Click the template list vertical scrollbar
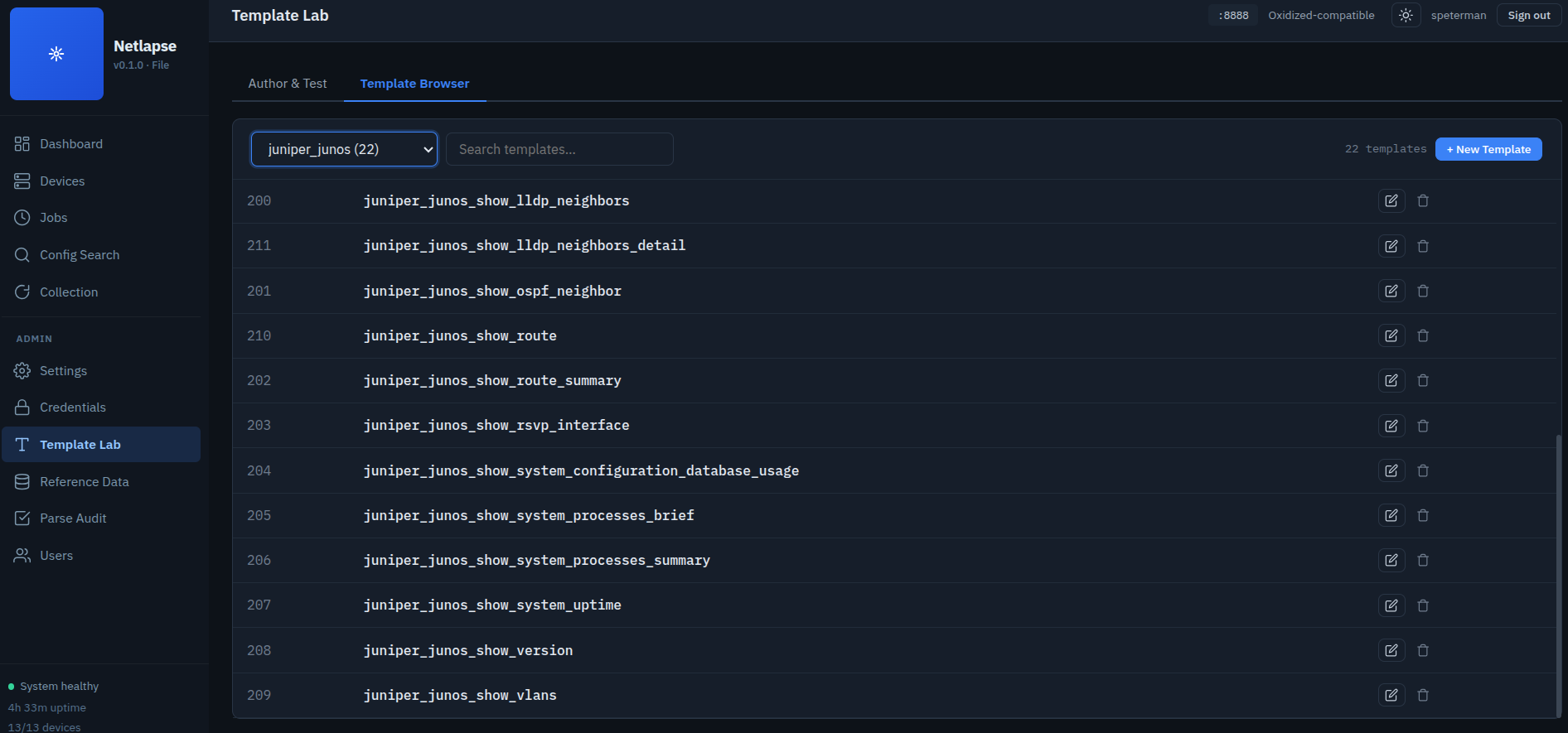1568x733 pixels. [1558, 576]
